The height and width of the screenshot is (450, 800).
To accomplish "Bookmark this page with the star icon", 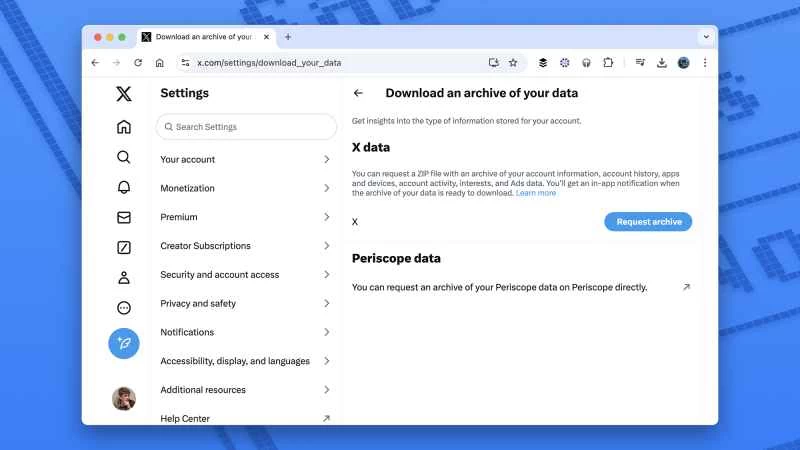I will tap(513, 62).
